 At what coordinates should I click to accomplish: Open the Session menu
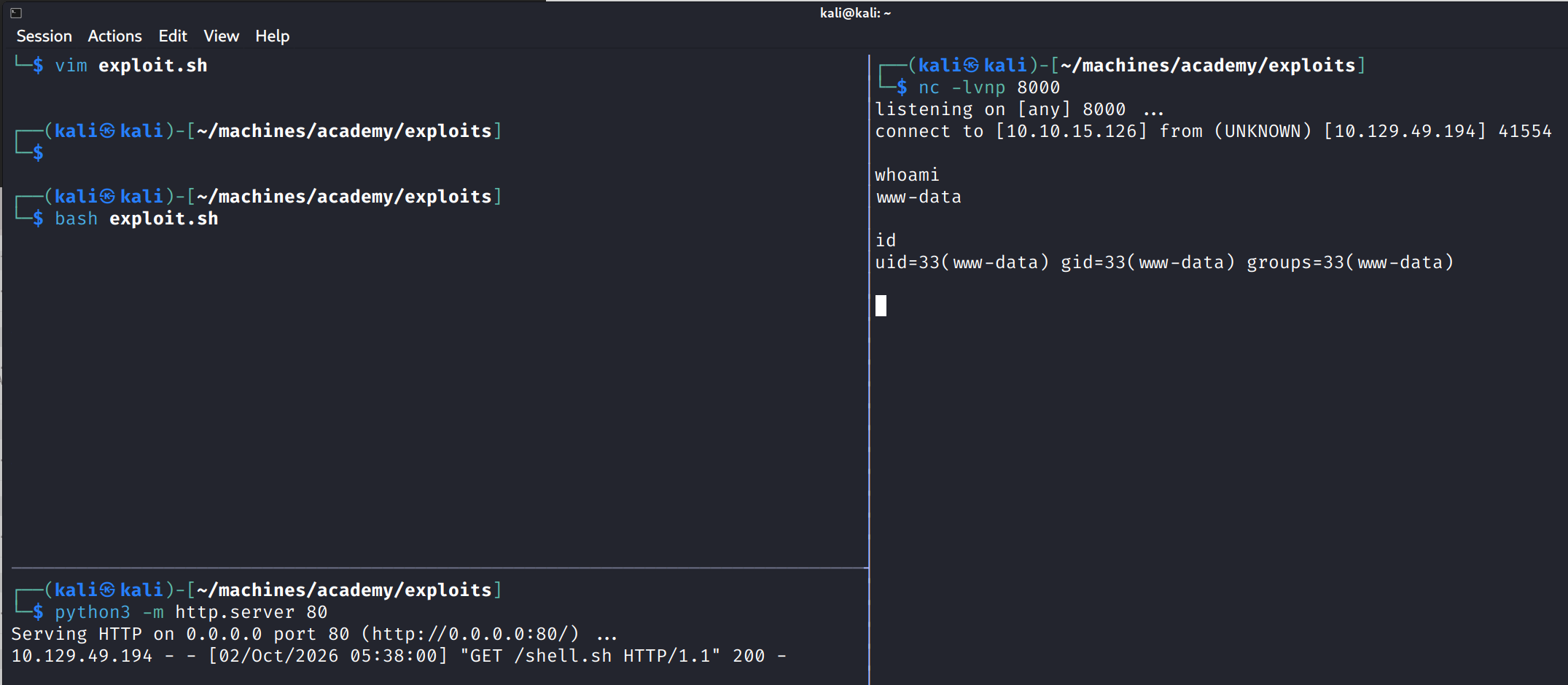pos(44,36)
